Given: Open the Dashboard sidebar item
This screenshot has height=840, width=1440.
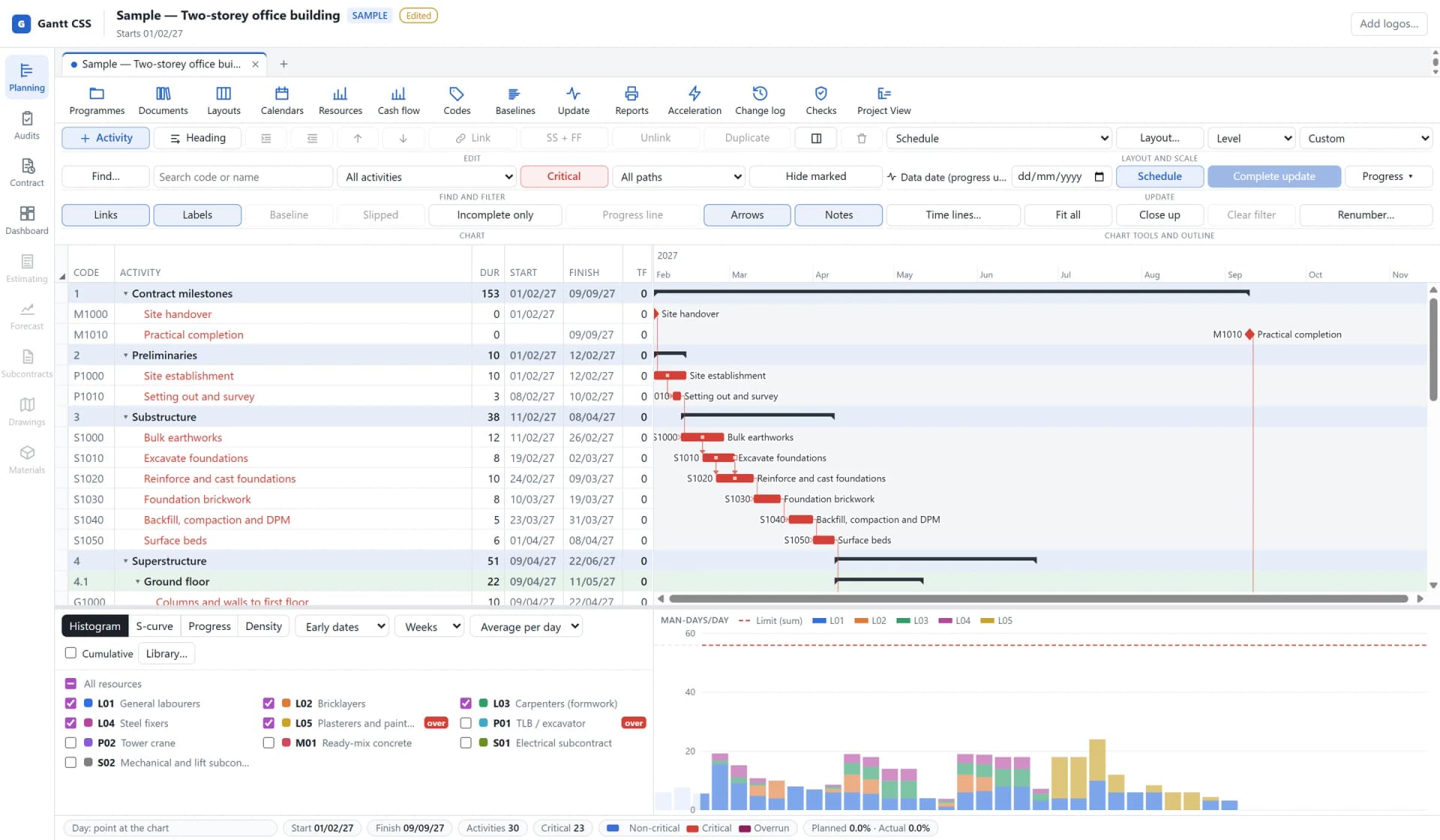Looking at the screenshot, I should (x=27, y=220).
